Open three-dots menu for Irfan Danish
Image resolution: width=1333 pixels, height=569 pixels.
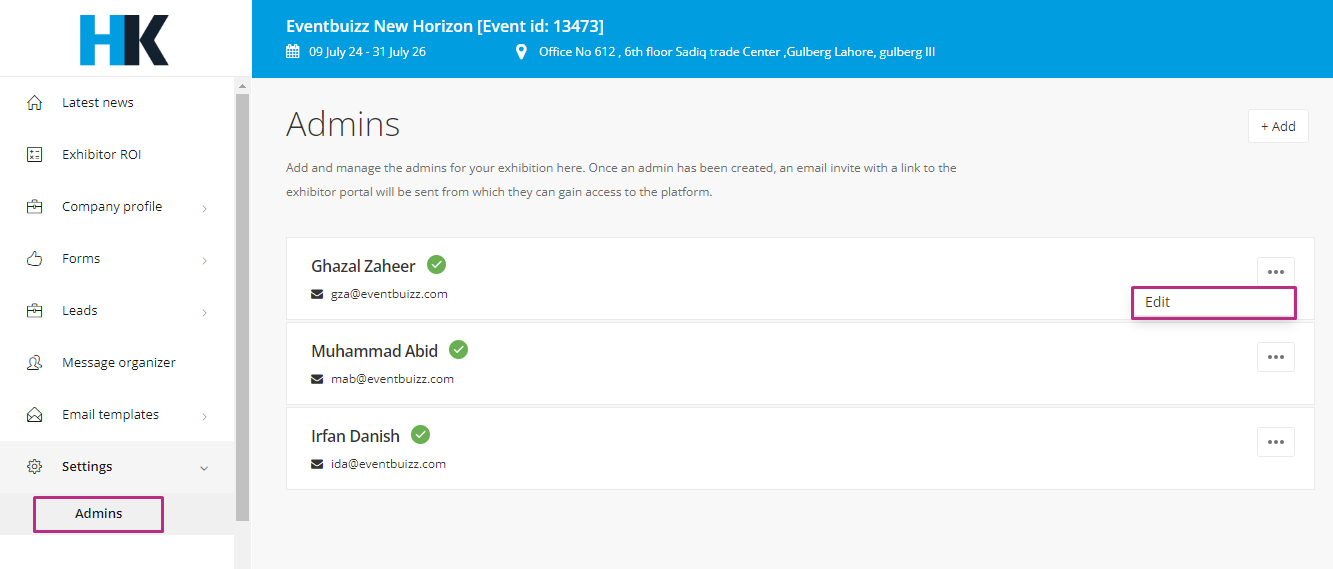(x=1276, y=442)
